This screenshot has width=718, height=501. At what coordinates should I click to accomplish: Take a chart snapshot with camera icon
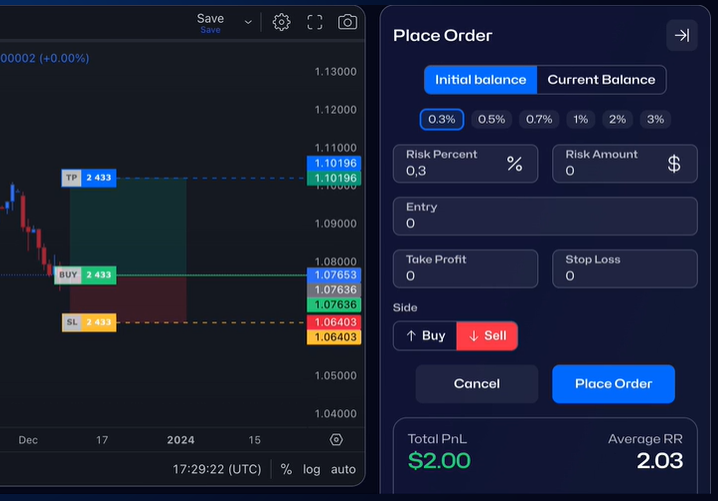click(x=347, y=22)
